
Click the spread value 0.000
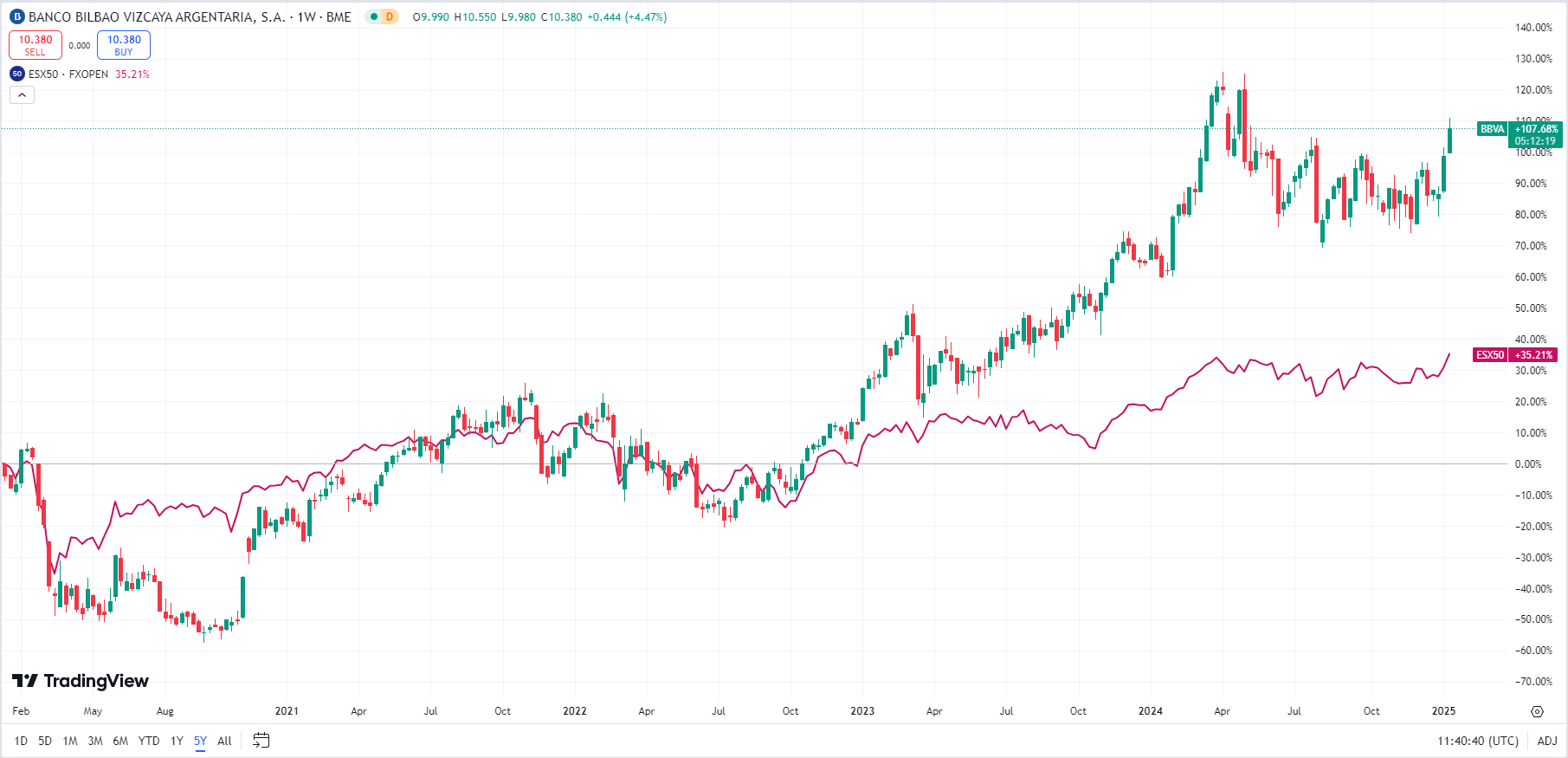click(x=80, y=46)
